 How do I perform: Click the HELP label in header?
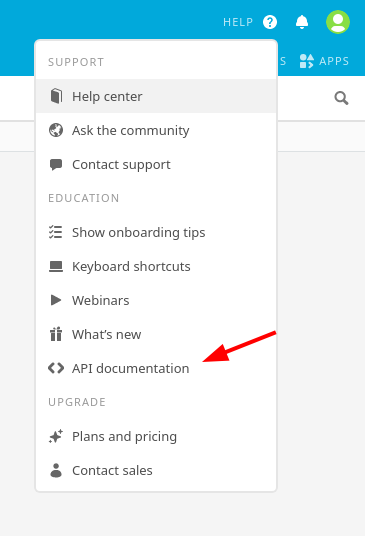click(238, 22)
